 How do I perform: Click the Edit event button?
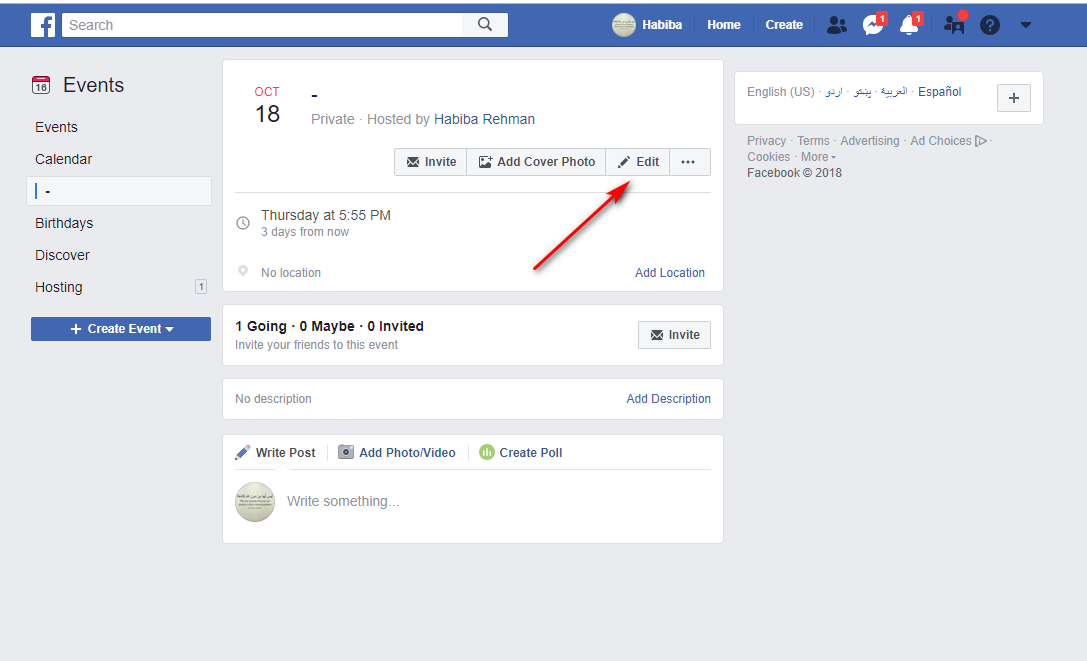[638, 162]
